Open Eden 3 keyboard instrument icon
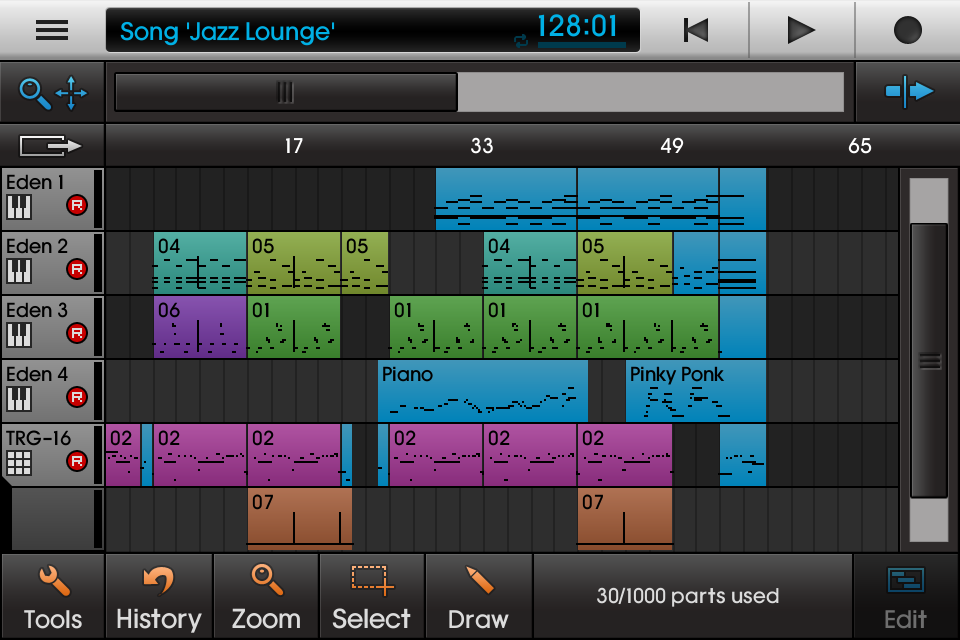 (x=19, y=335)
